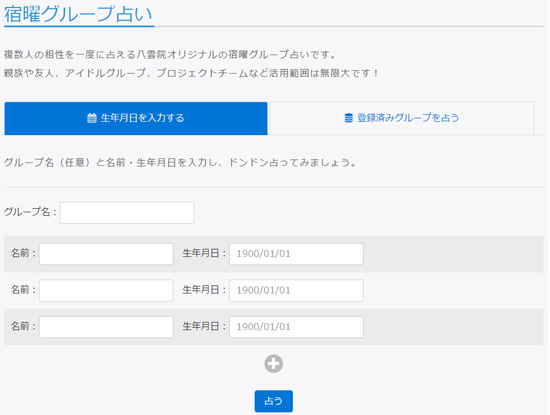Click the first row 生年月日 label
This screenshot has width=550, height=415.
pos(204,253)
